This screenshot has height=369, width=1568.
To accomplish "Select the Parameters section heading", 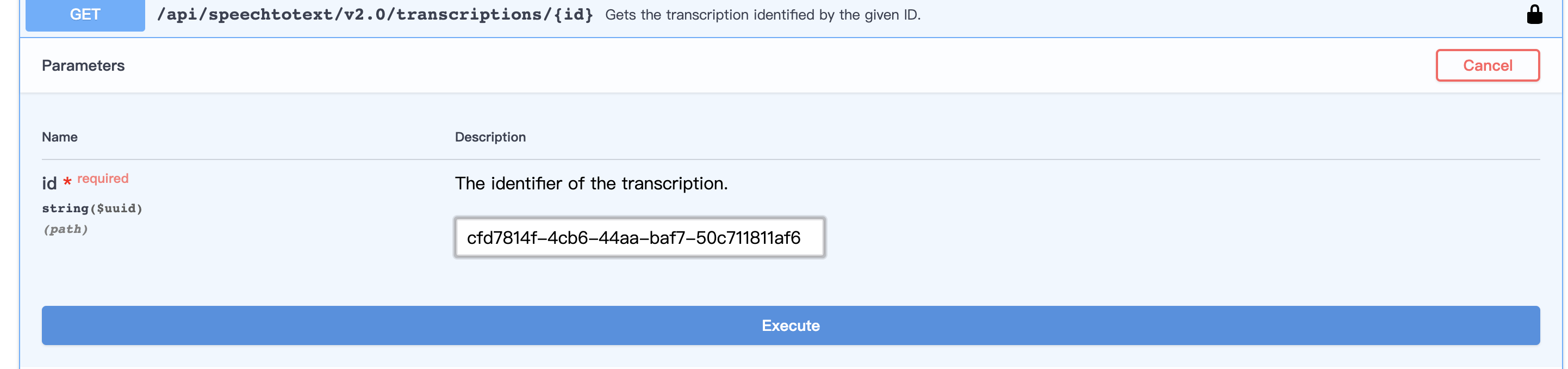I will [x=83, y=66].
